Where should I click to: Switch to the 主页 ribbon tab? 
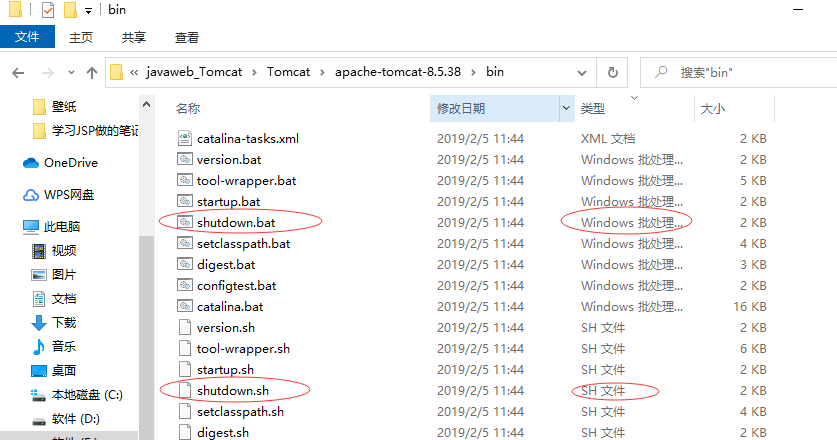[81, 37]
